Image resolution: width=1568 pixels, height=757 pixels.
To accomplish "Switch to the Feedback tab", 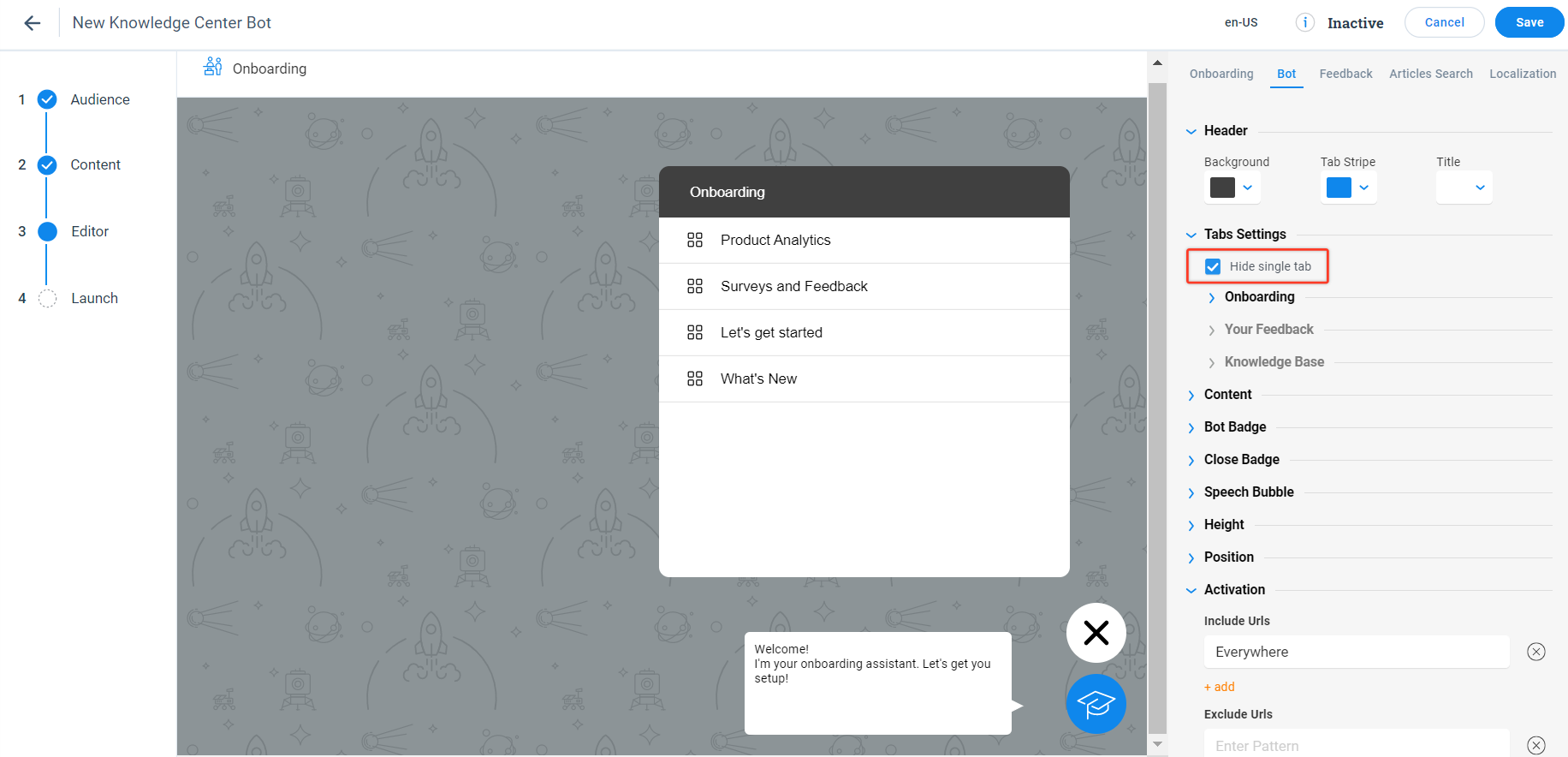I will point(1345,74).
